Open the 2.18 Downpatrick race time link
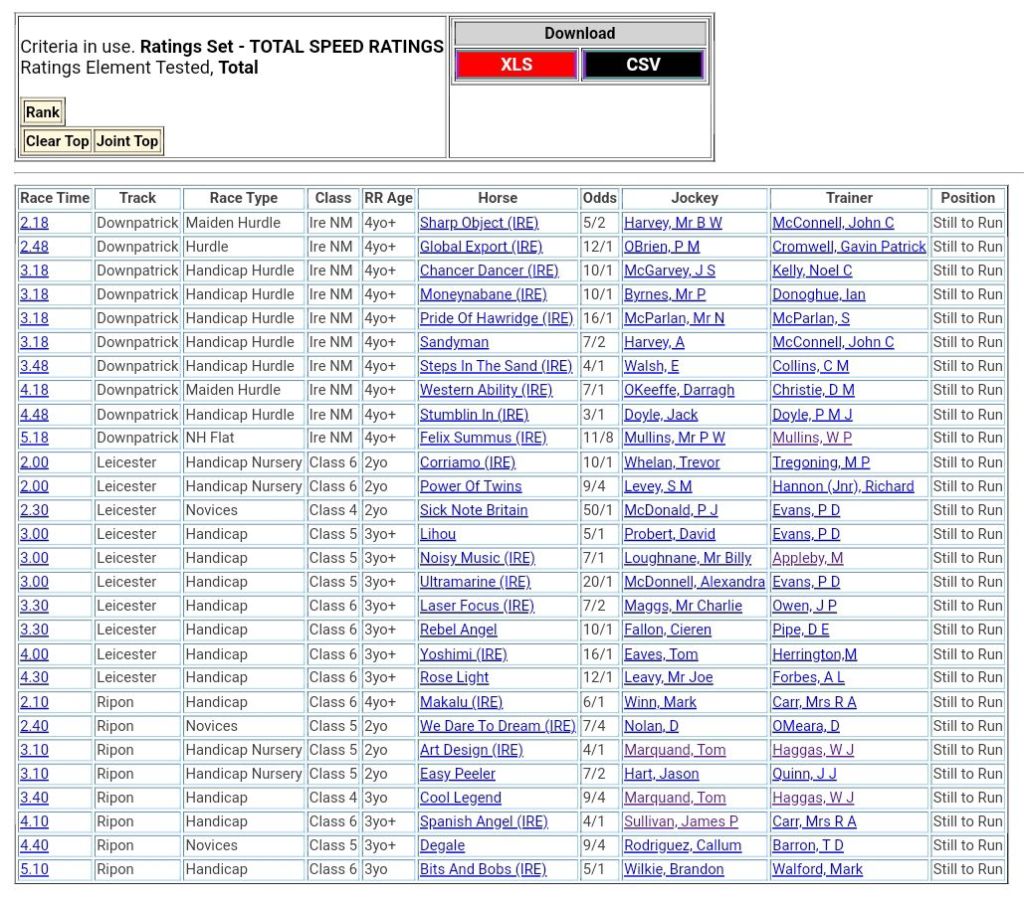The image size is (1024, 904). 34,223
